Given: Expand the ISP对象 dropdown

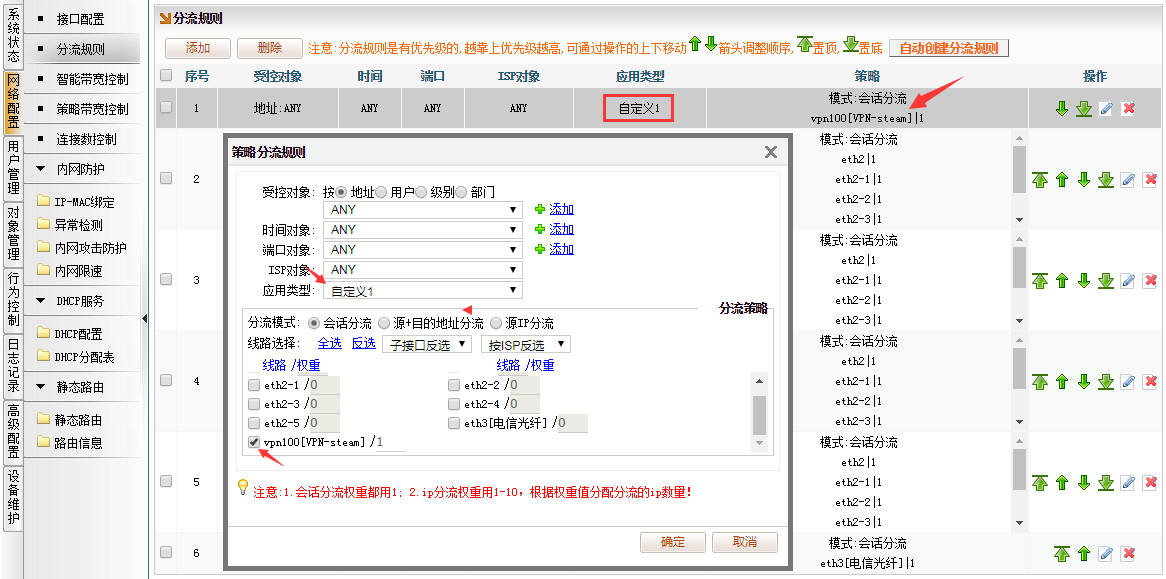Looking at the screenshot, I should 424,270.
